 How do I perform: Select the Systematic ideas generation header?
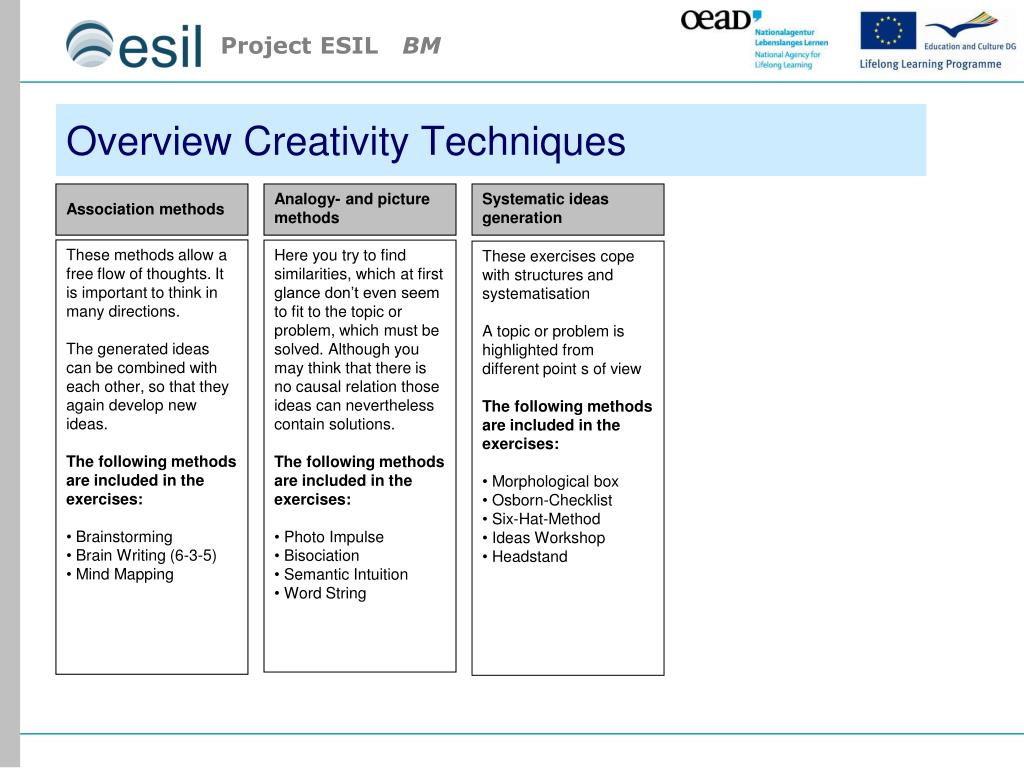[x=568, y=209]
